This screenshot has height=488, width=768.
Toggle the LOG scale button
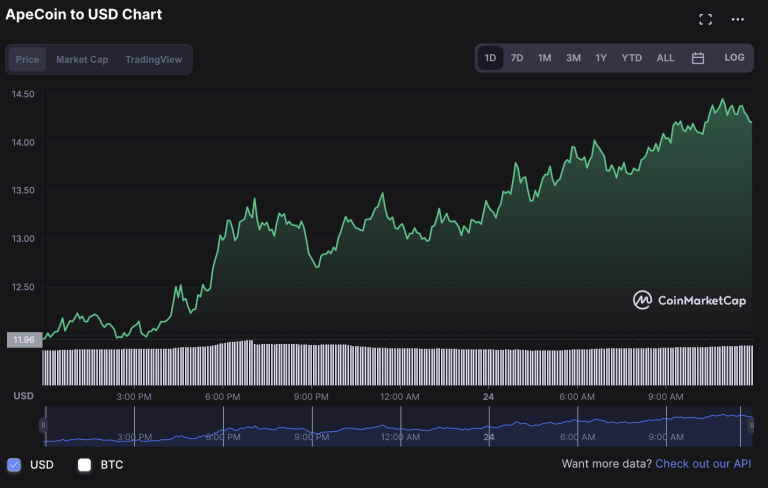pos(734,57)
